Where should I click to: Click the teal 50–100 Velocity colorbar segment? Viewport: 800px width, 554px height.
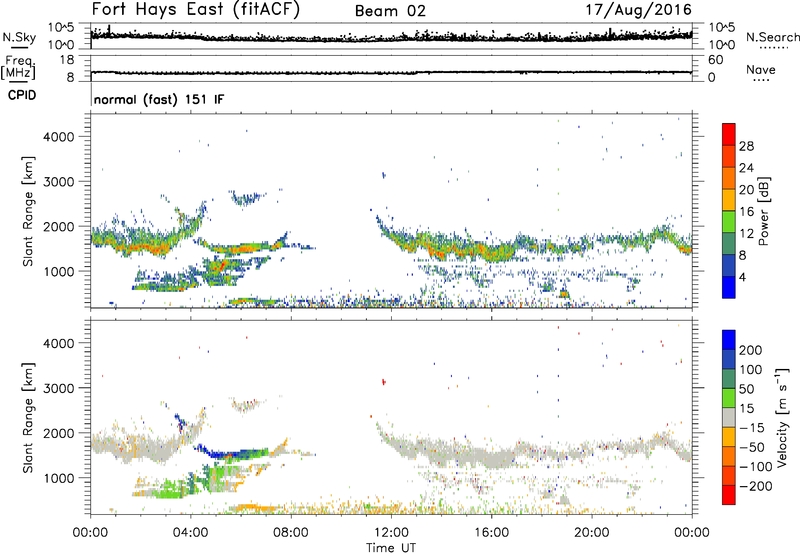pyautogui.click(x=729, y=379)
